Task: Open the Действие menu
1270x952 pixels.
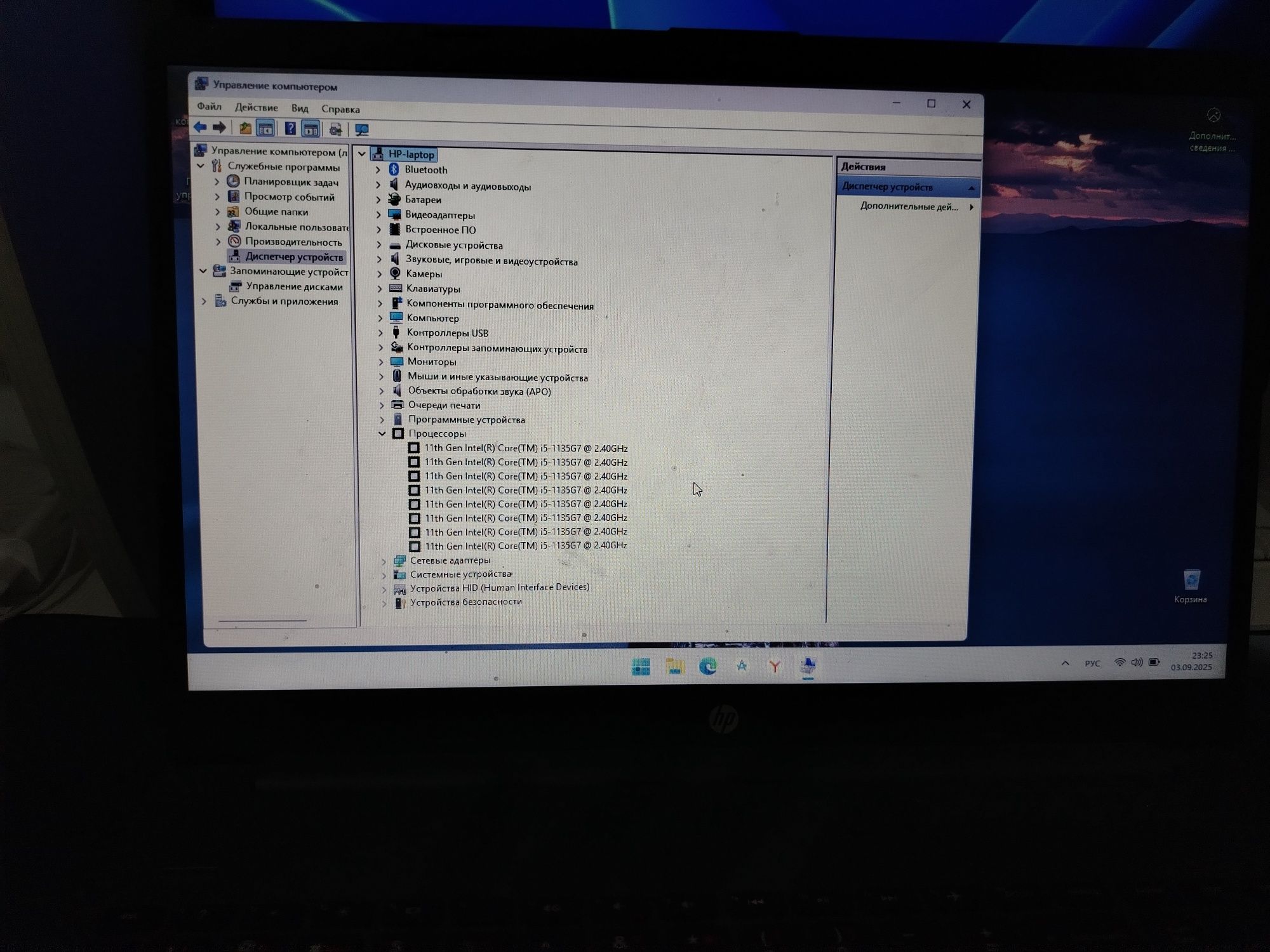Action: 256,107
